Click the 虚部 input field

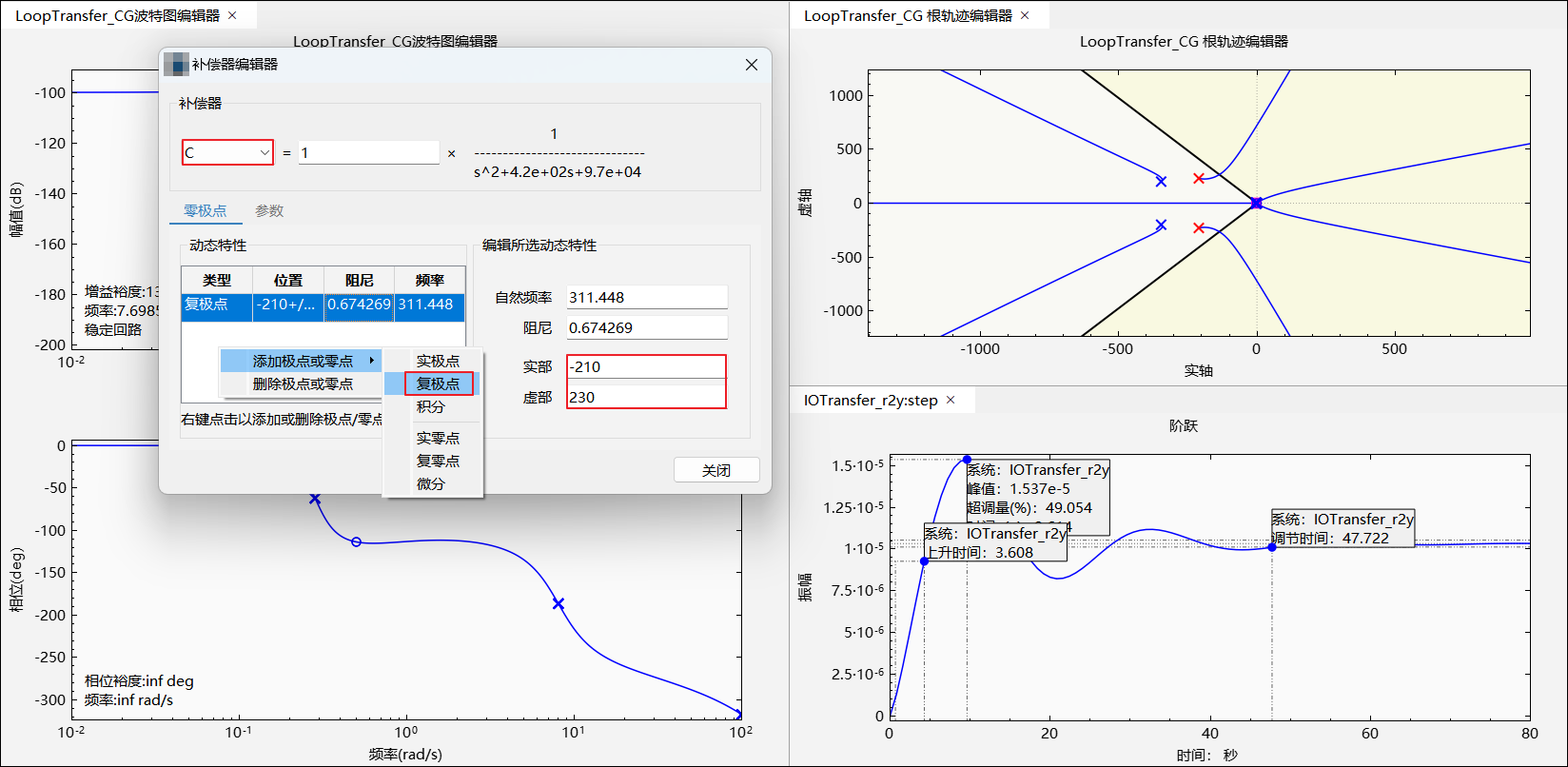pyautogui.click(x=646, y=398)
